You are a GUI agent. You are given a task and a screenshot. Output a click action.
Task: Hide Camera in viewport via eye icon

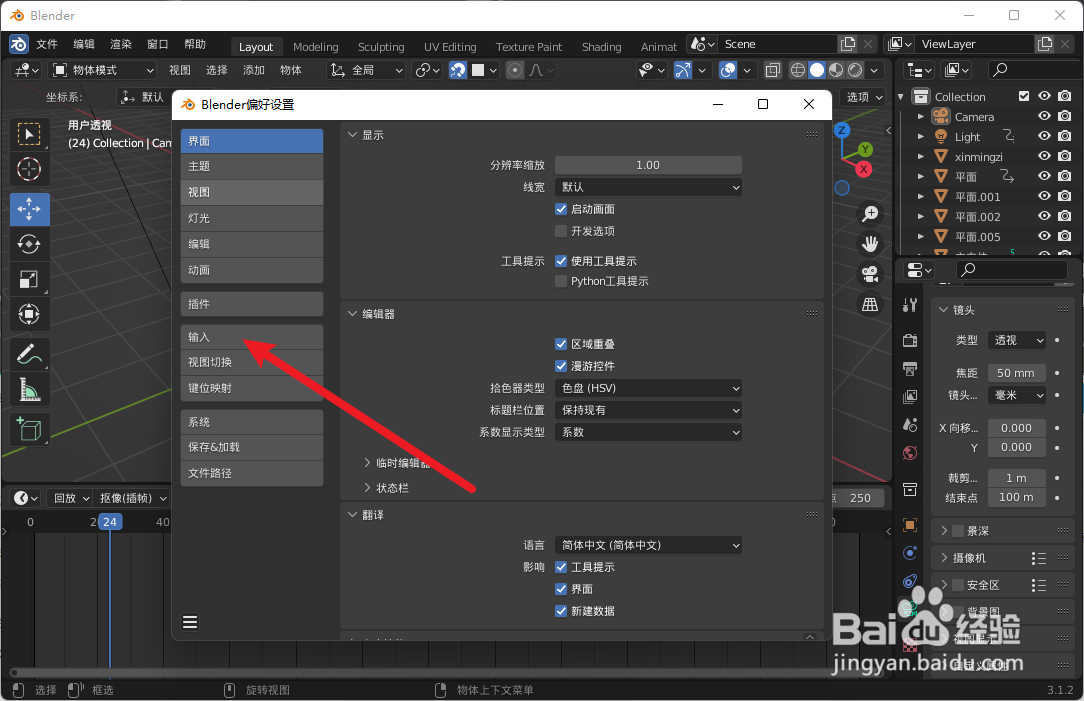(x=1044, y=116)
